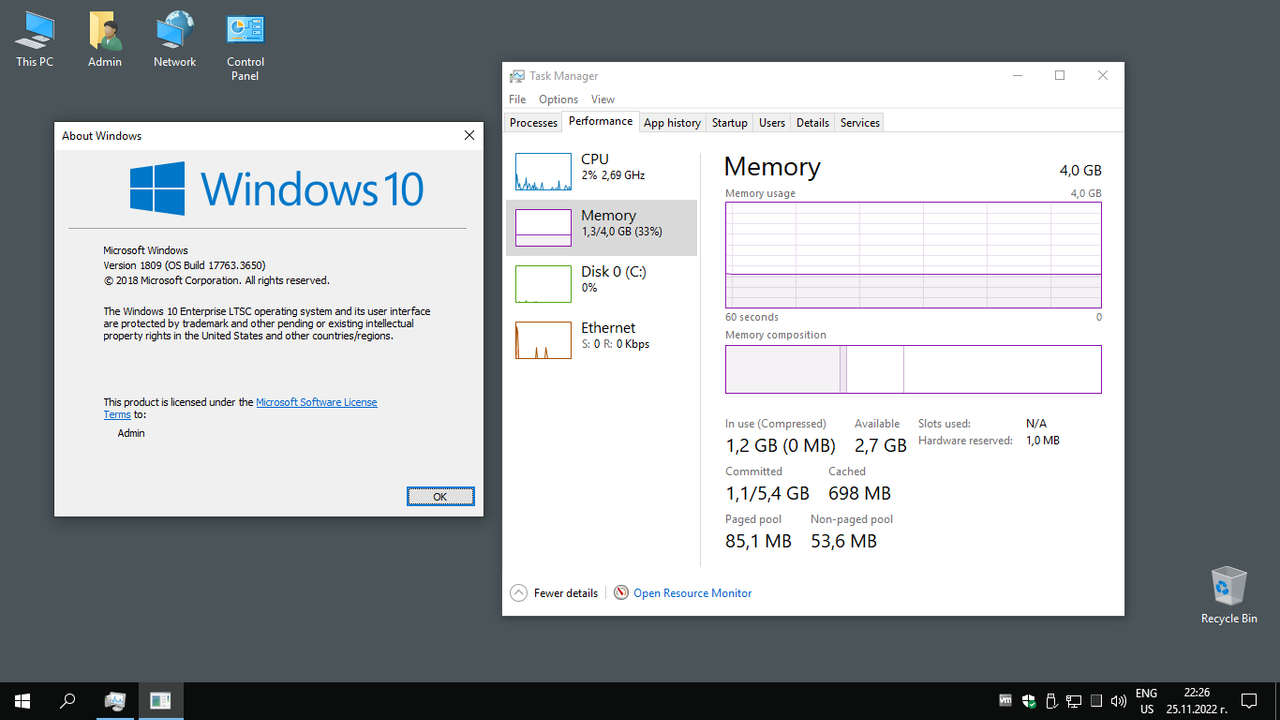
Task: Open the View menu
Action: tap(603, 99)
